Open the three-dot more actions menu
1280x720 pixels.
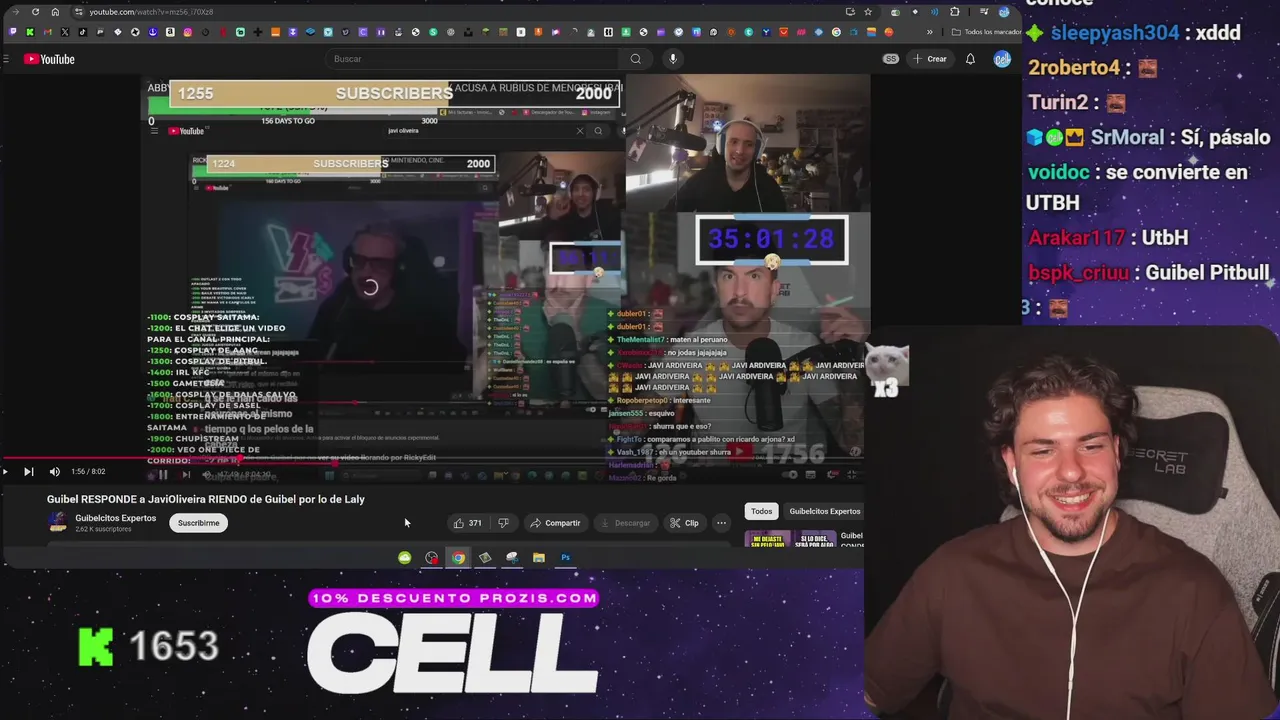click(721, 523)
